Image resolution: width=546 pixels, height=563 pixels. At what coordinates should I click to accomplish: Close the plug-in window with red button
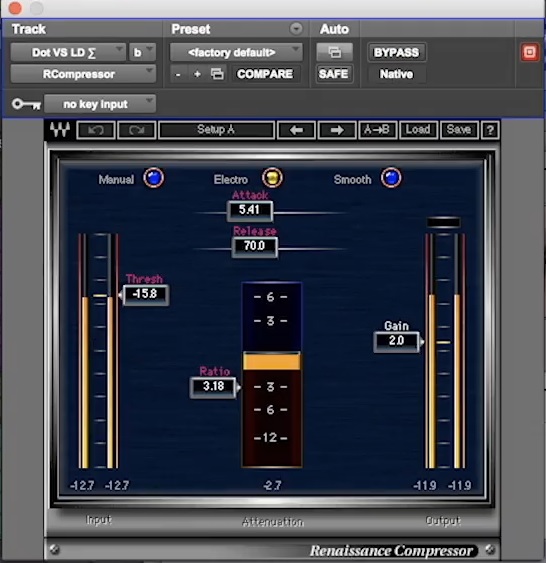coord(15,8)
